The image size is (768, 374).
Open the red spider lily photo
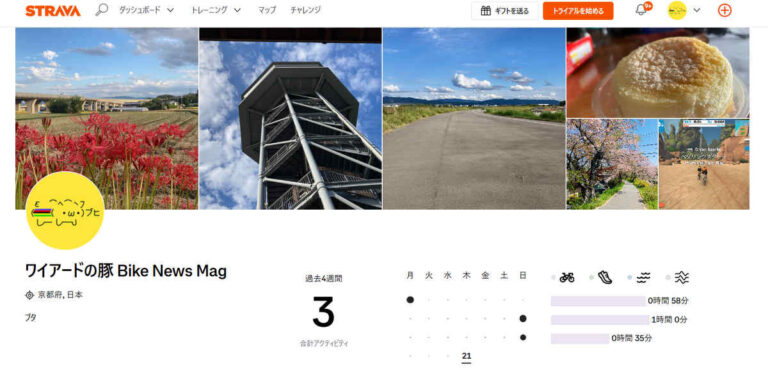107,118
